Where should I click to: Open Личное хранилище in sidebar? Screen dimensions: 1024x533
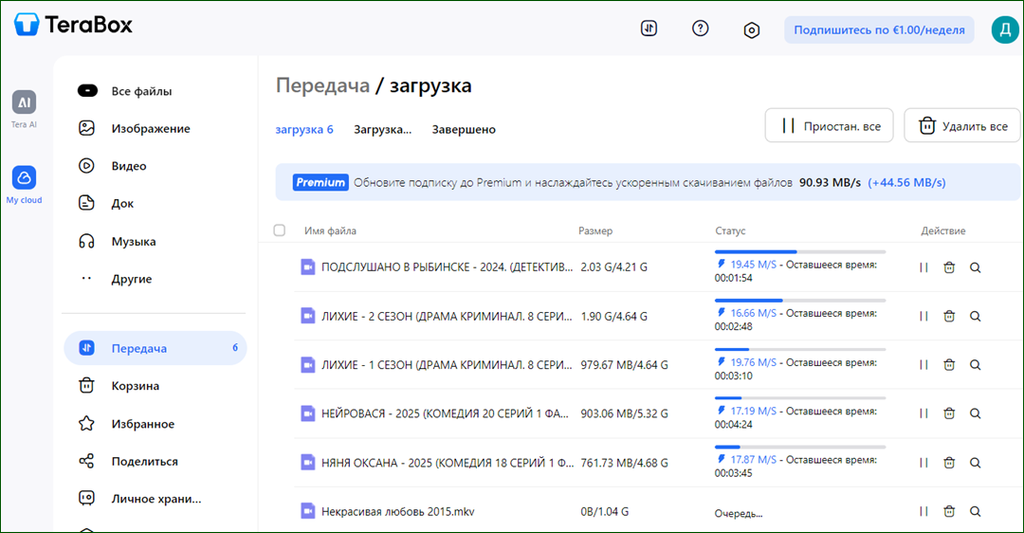pyautogui.click(x=155, y=498)
